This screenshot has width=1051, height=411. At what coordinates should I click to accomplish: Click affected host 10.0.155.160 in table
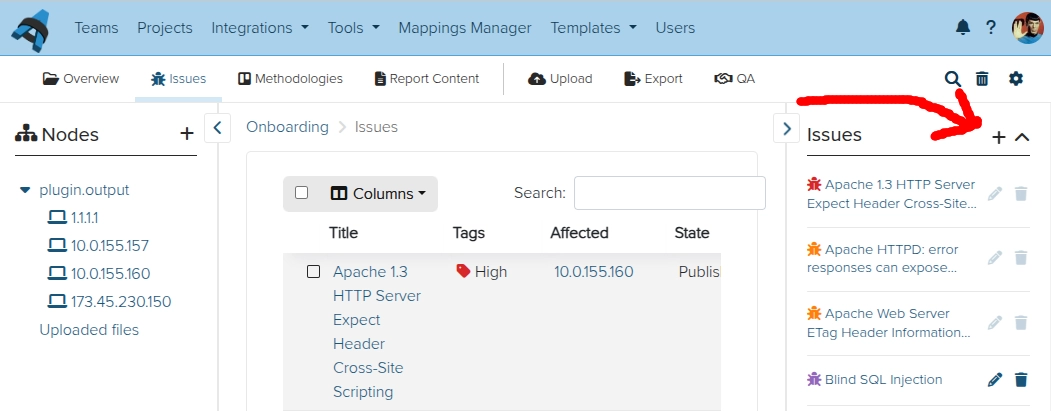pos(593,272)
